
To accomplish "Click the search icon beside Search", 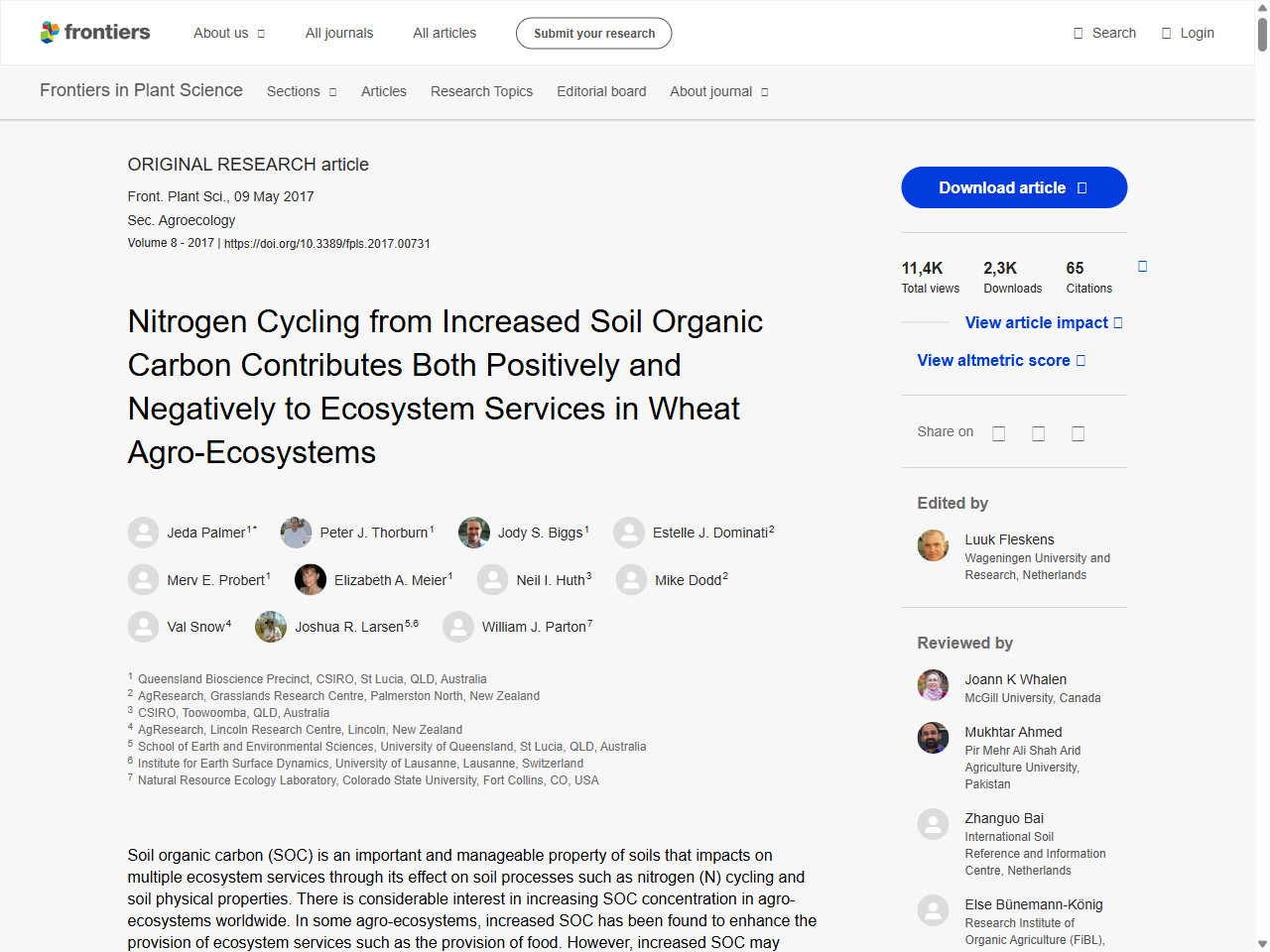I will tap(1079, 33).
